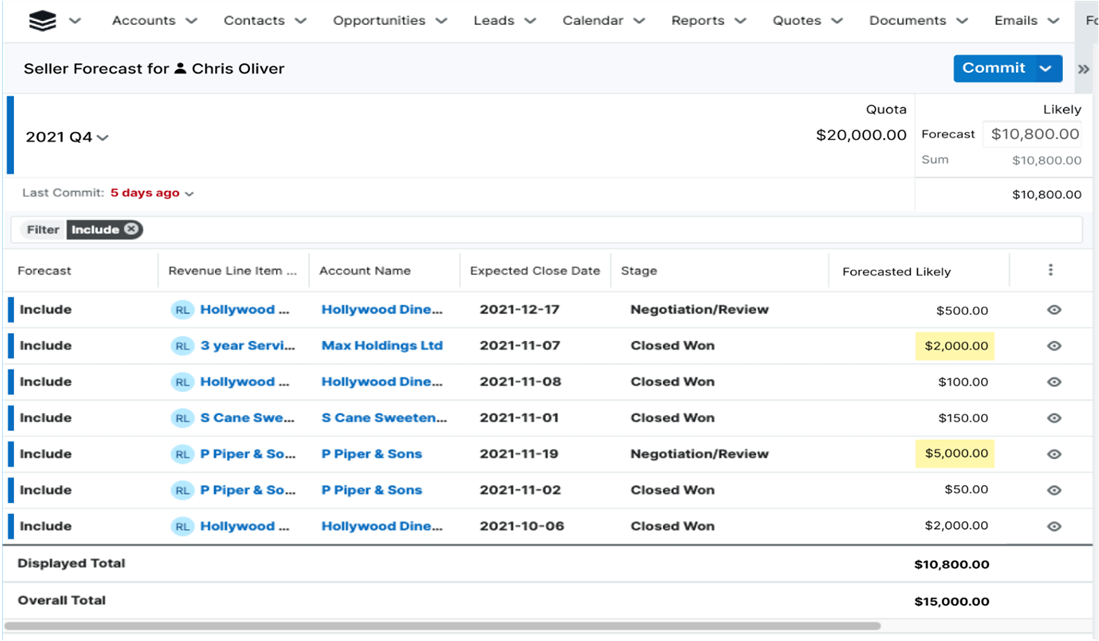This screenshot has height=641, width=1099.
Task: Open the Max Holdings Ltd account link
Action: (381, 346)
